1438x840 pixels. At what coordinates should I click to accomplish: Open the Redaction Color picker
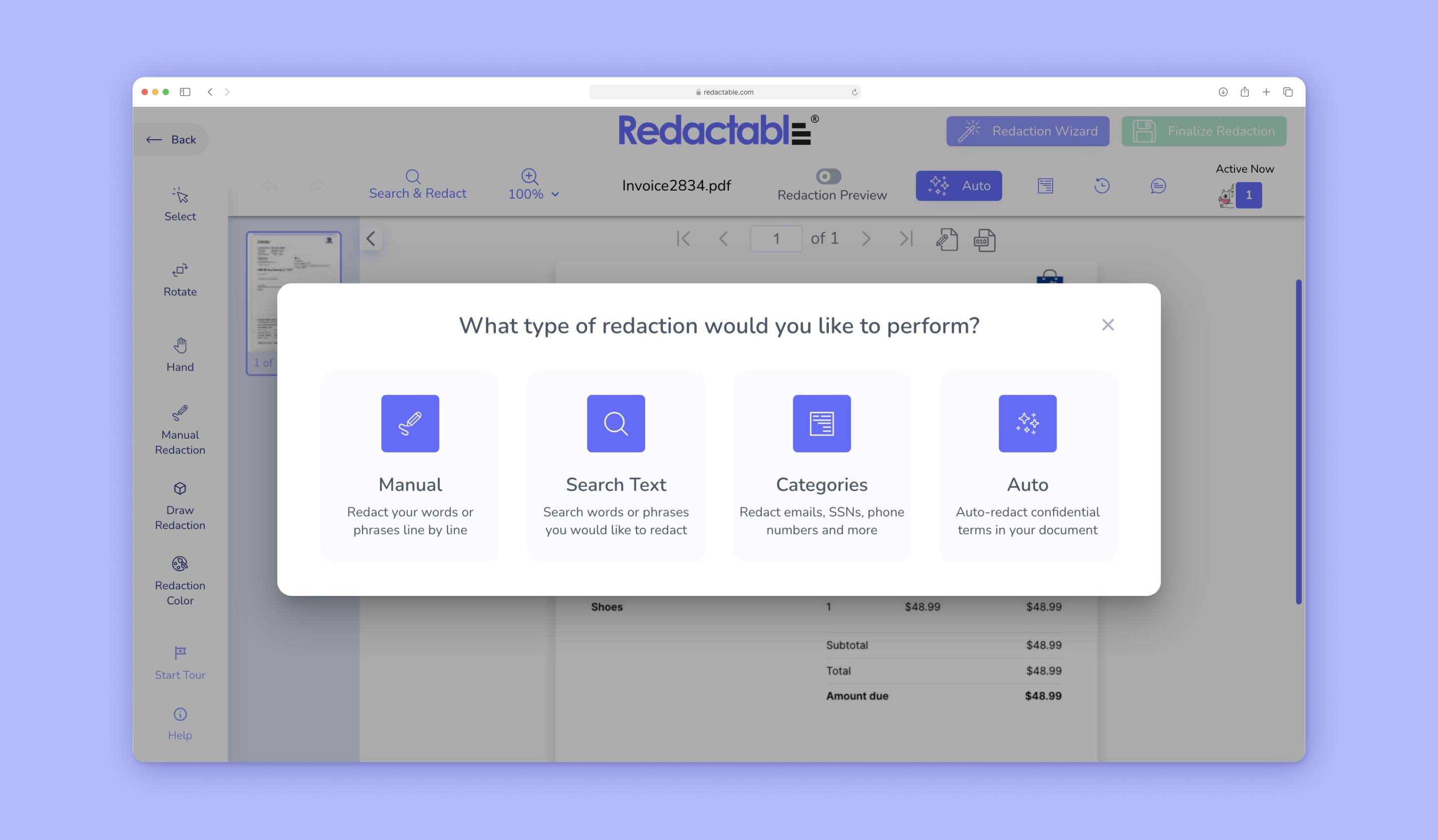180,580
